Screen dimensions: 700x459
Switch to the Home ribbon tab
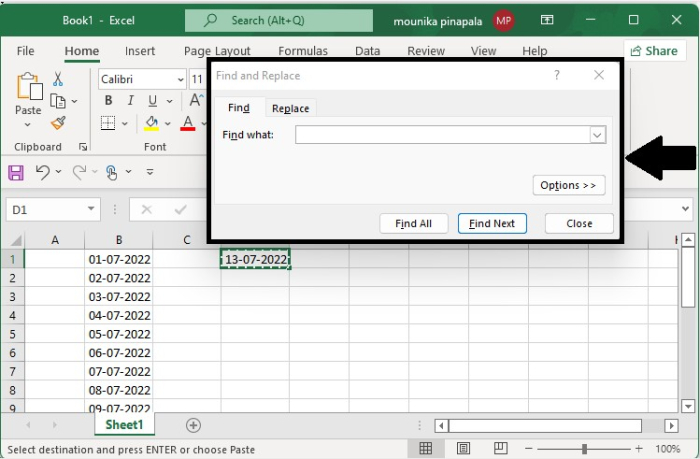82,51
